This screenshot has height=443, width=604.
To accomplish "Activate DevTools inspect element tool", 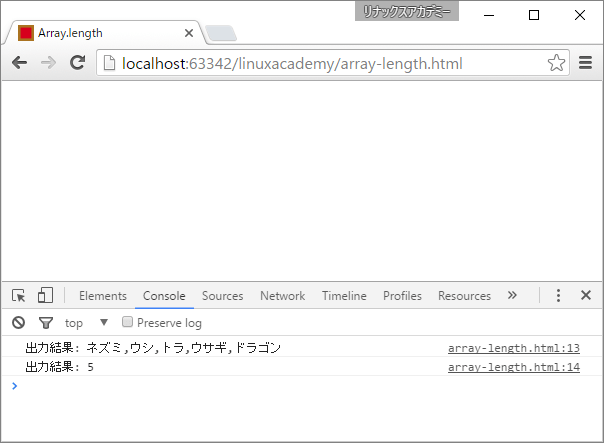I will click(18, 295).
